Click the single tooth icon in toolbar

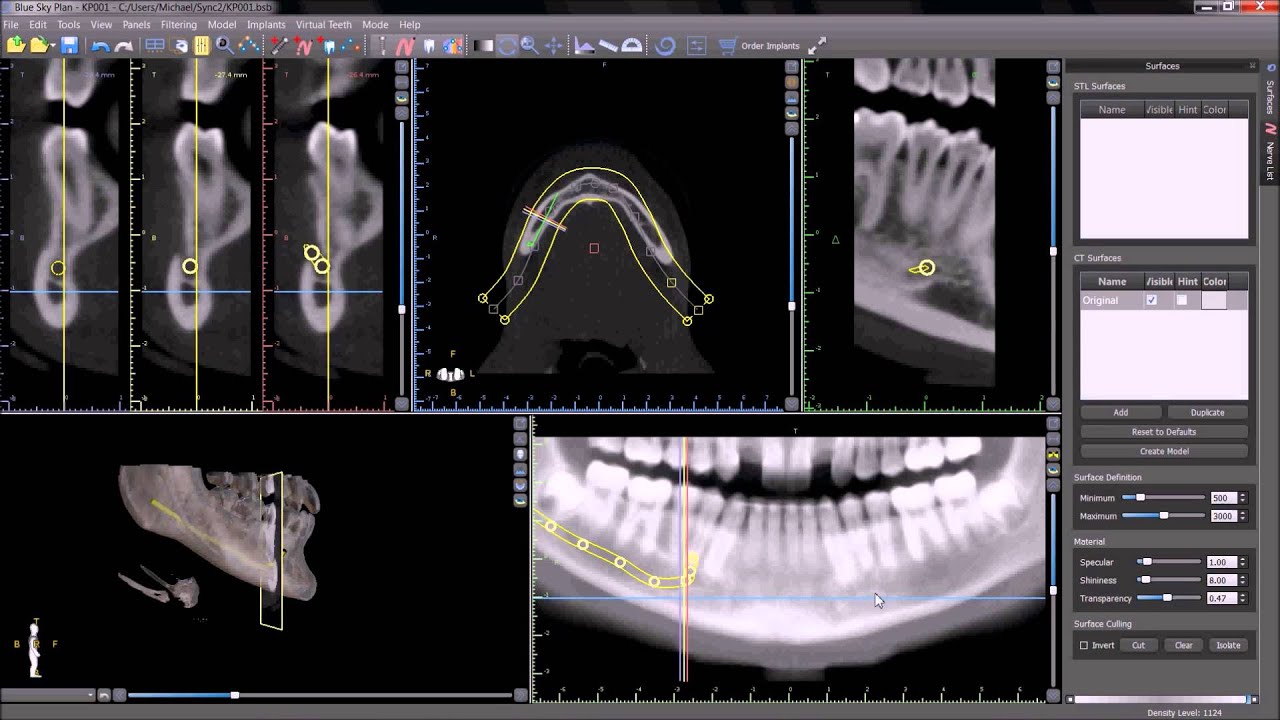click(x=430, y=45)
